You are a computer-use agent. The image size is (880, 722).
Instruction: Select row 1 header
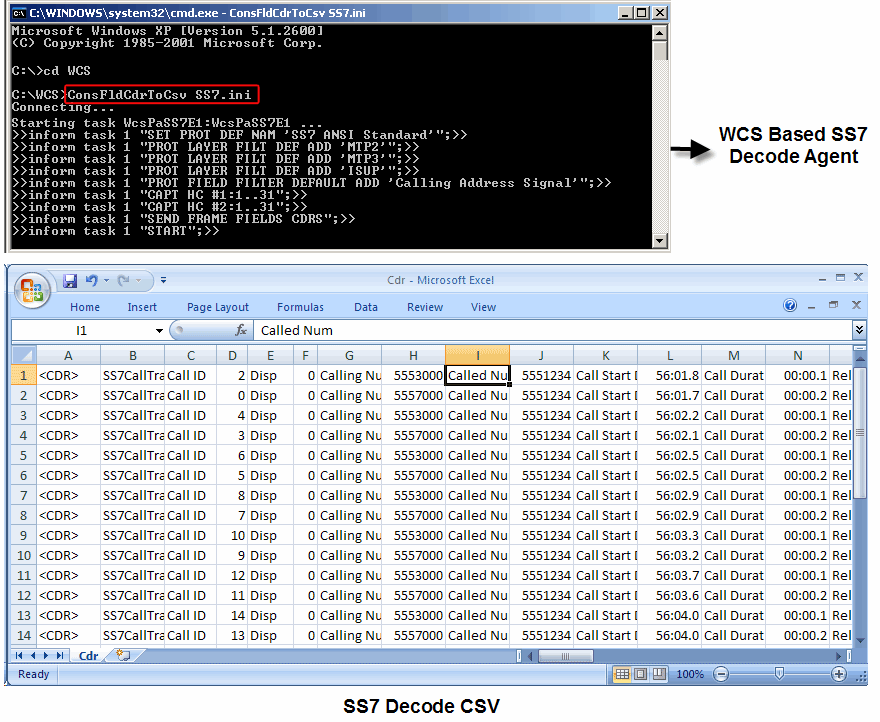click(24, 375)
